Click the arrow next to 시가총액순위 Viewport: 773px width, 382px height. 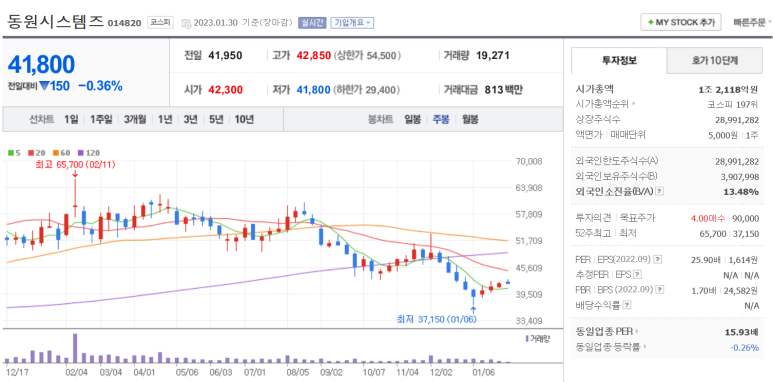click(x=633, y=104)
